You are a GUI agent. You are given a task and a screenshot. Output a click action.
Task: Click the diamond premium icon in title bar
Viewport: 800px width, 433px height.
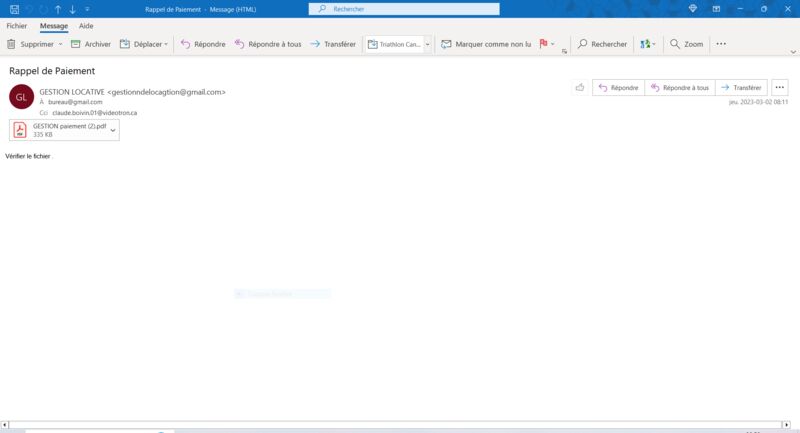tap(692, 9)
